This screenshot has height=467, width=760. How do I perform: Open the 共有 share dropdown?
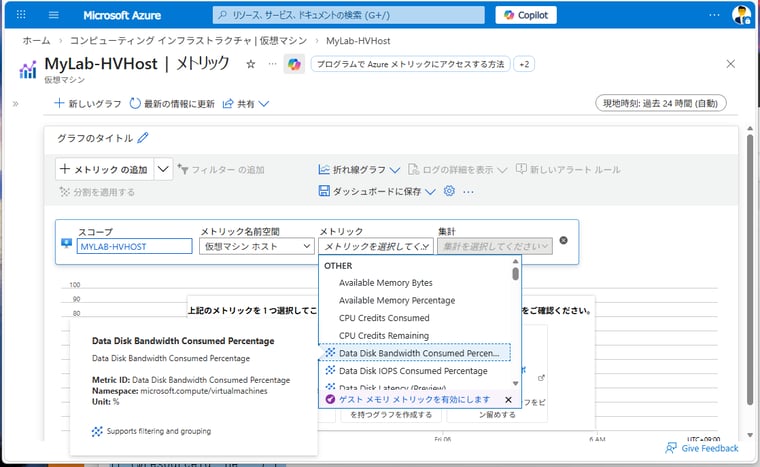pos(246,103)
